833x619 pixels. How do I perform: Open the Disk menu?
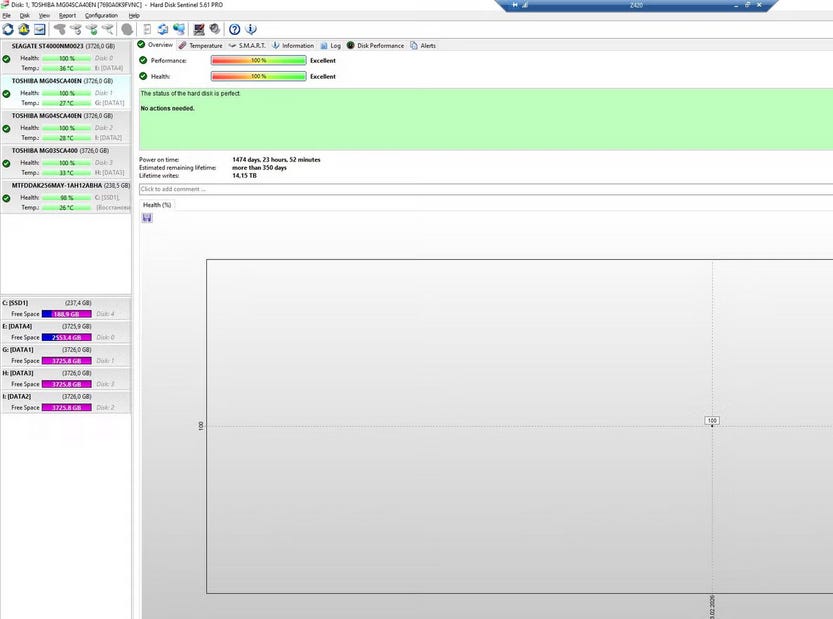point(25,16)
